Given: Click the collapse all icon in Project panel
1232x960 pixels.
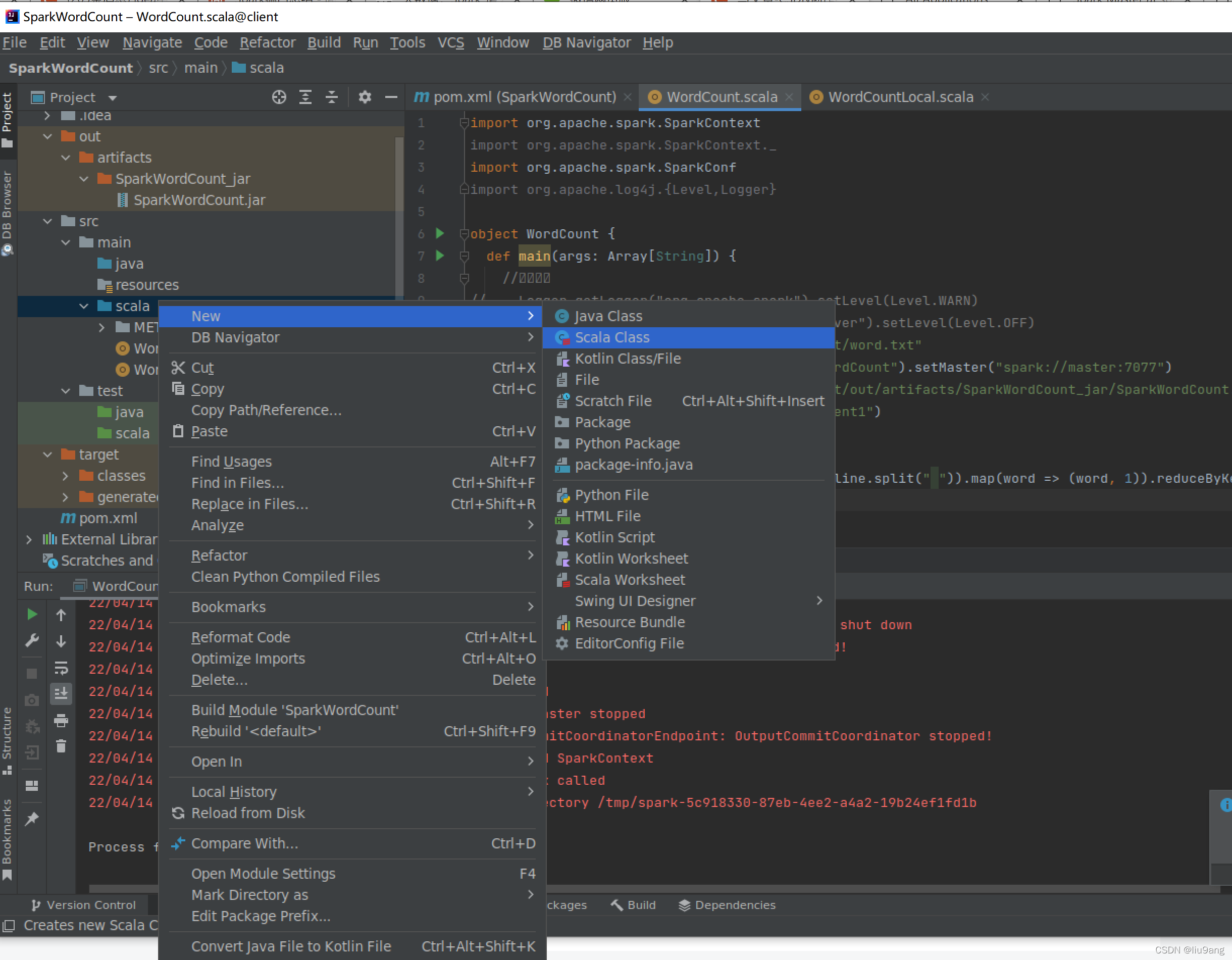Looking at the screenshot, I should pyautogui.click(x=332, y=97).
